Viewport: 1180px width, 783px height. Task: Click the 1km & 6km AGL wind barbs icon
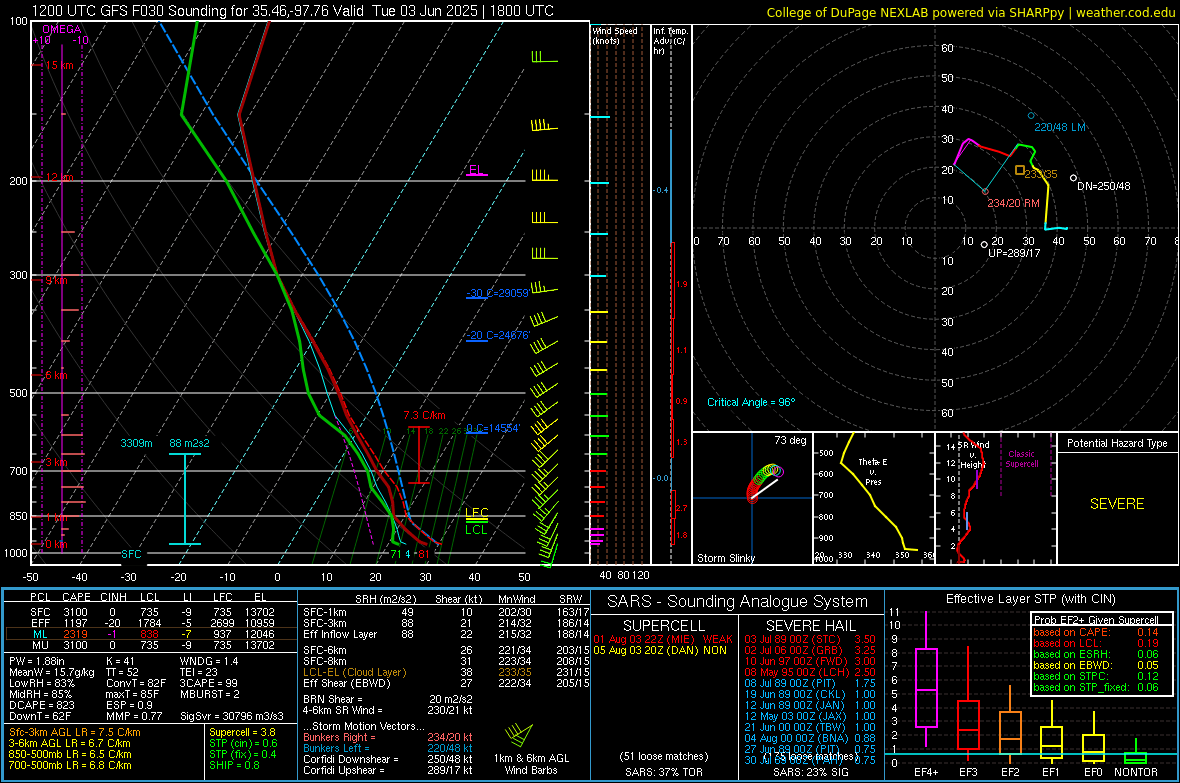point(519,735)
